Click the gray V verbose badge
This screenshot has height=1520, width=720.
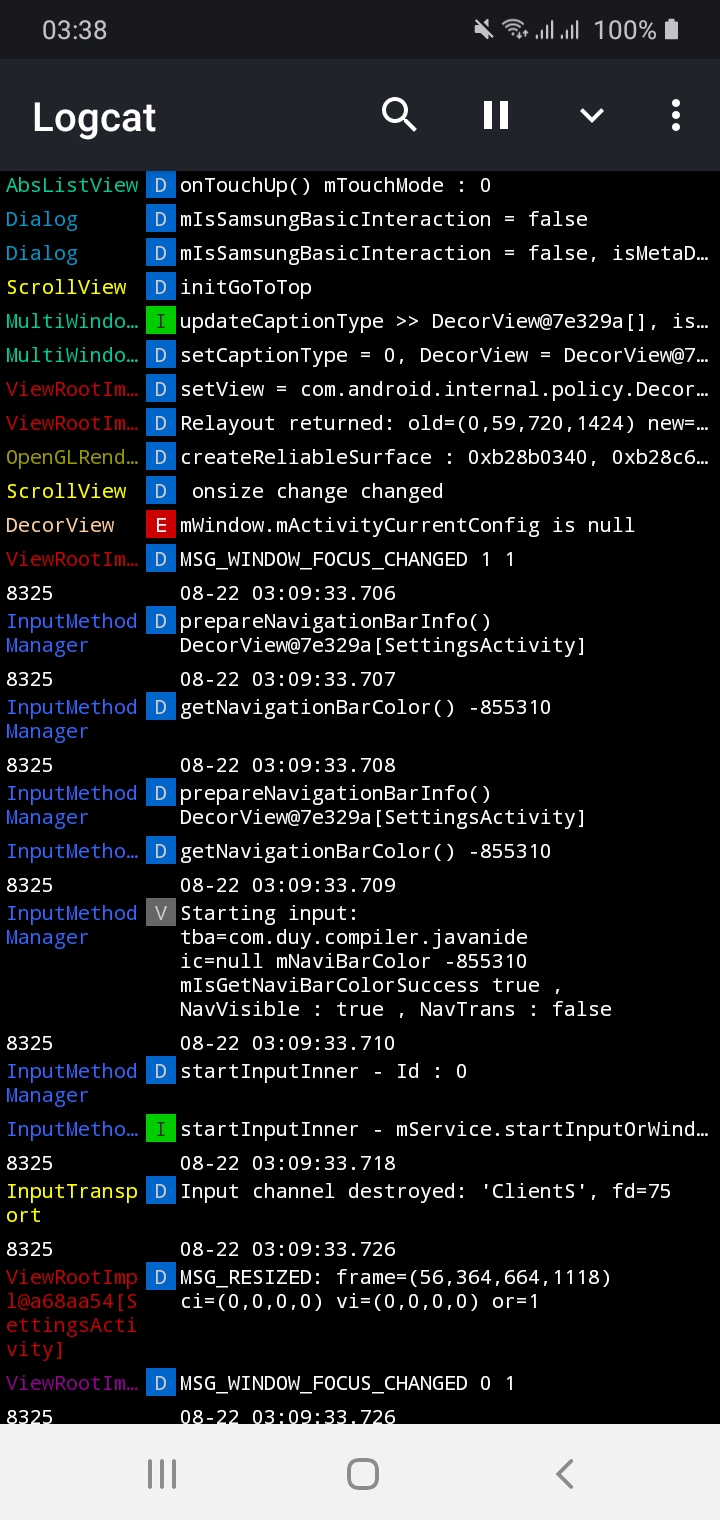click(x=160, y=912)
